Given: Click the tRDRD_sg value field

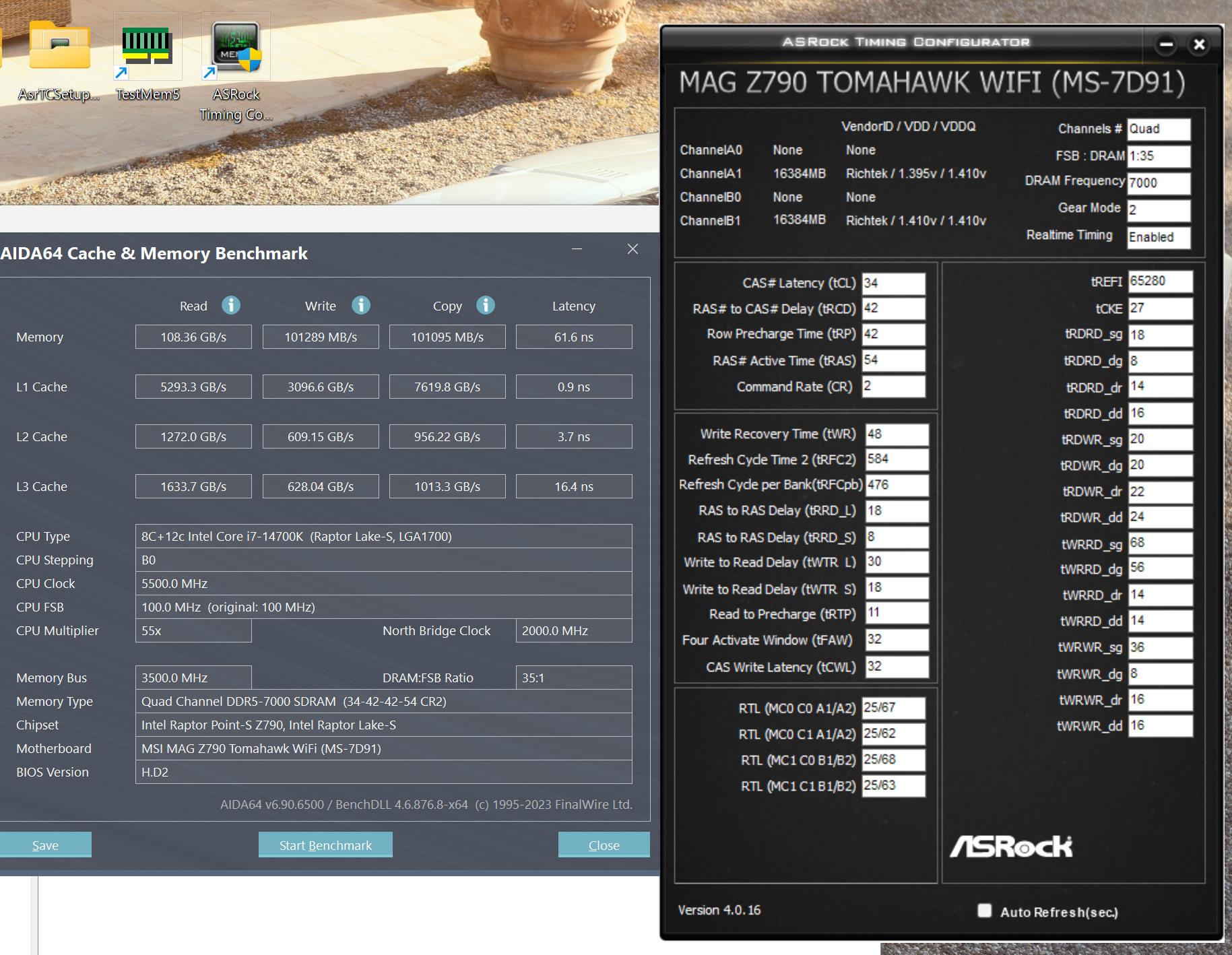Looking at the screenshot, I should point(1161,335).
